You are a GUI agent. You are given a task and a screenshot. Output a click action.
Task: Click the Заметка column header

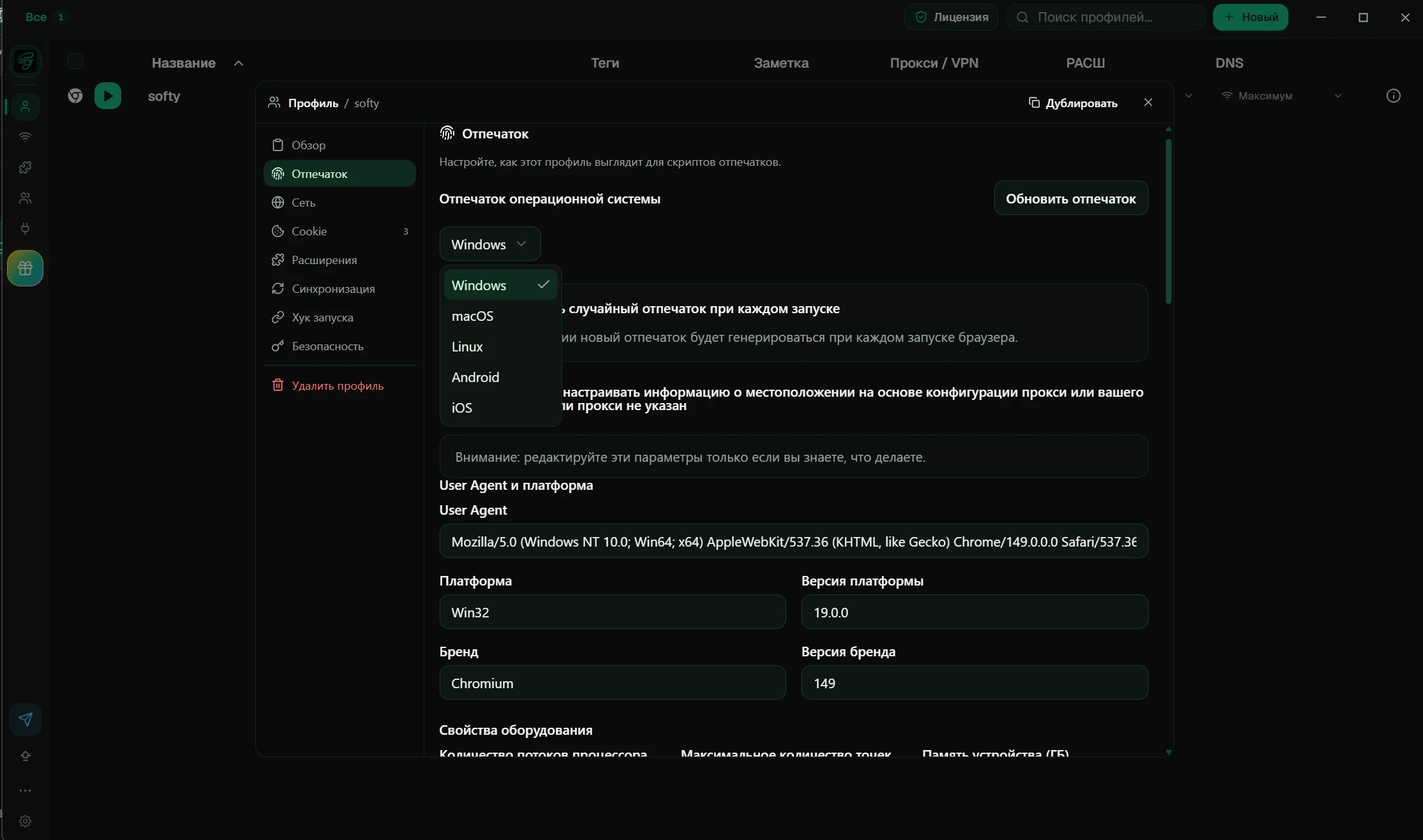(781, 63)
